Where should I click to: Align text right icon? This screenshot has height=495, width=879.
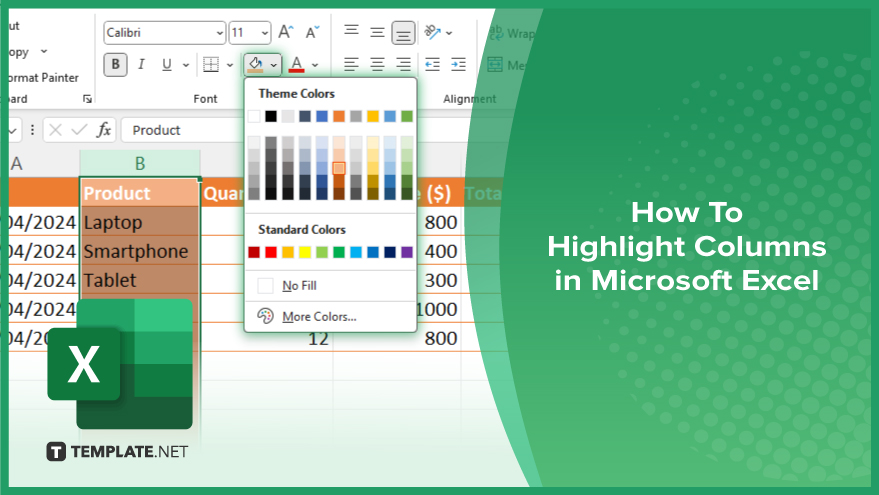tap(403, 64)
